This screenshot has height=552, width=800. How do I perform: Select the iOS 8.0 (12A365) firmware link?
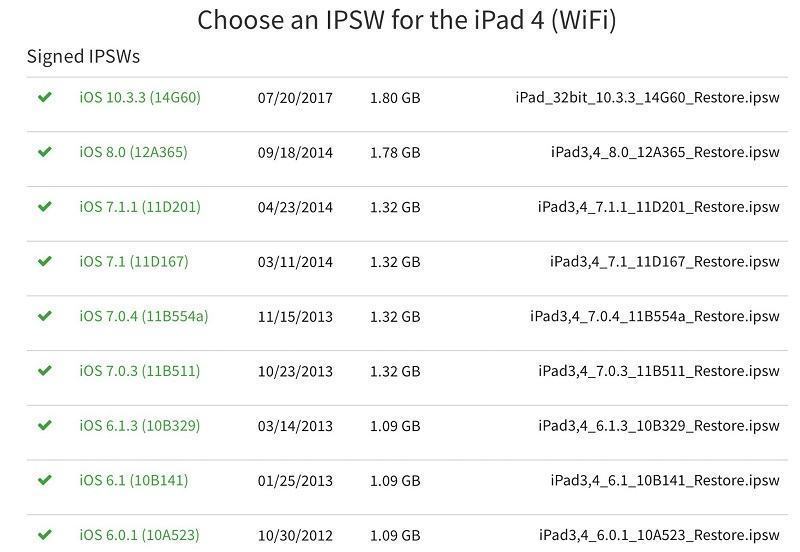pos(133,152)
